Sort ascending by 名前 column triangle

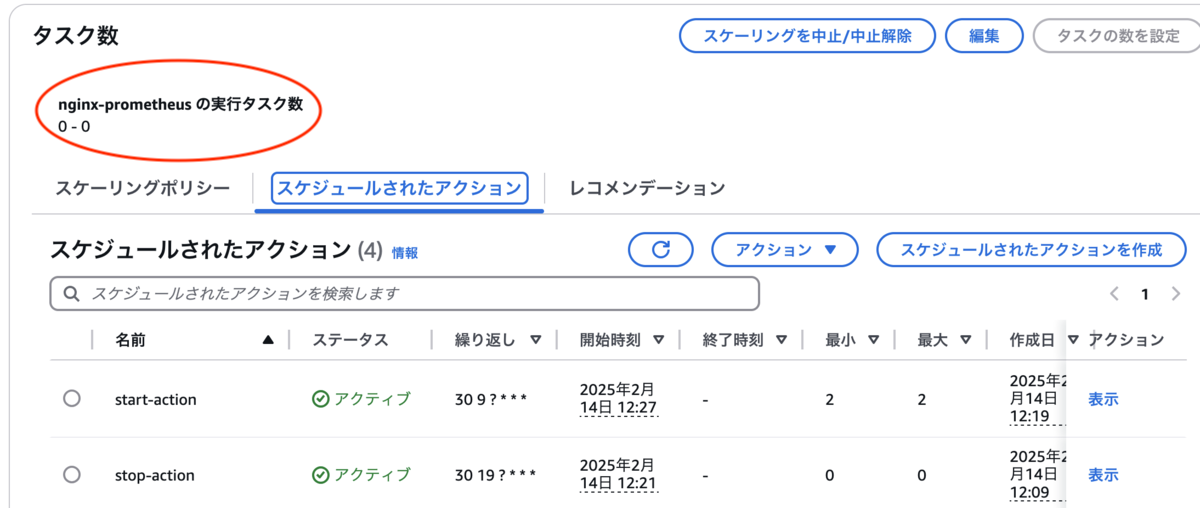point(267,340)
